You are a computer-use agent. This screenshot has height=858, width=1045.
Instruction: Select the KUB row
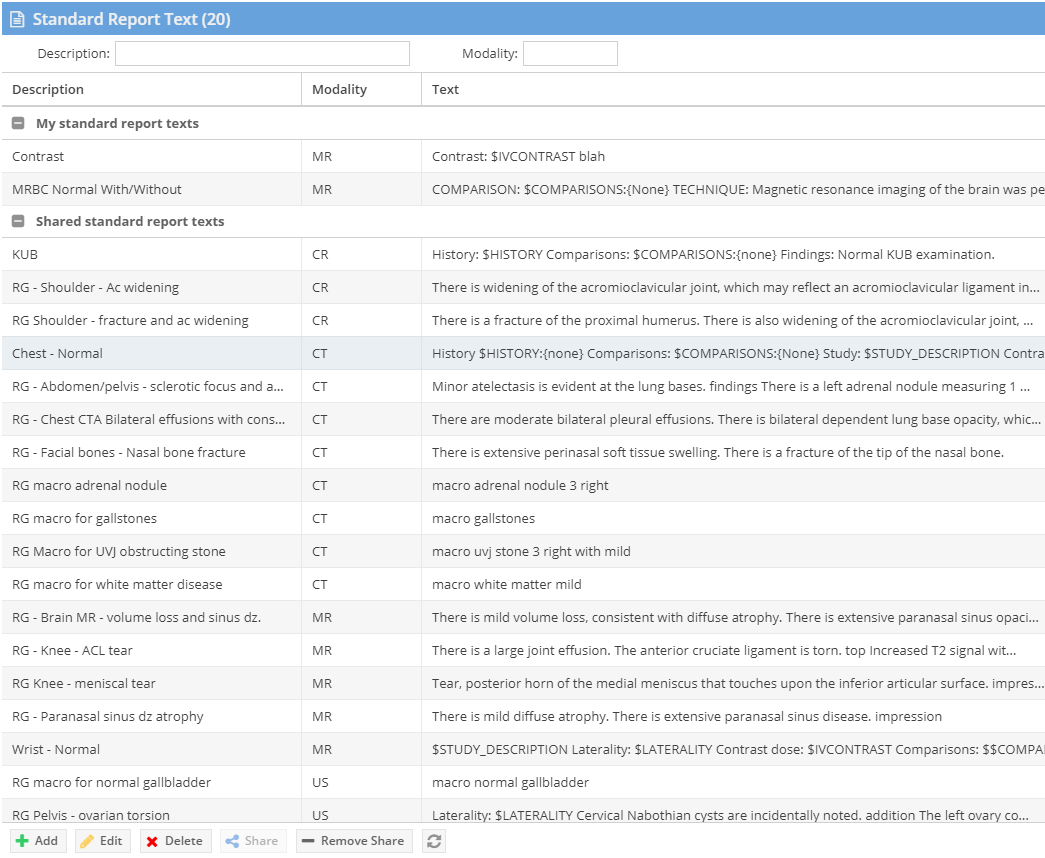523,255
